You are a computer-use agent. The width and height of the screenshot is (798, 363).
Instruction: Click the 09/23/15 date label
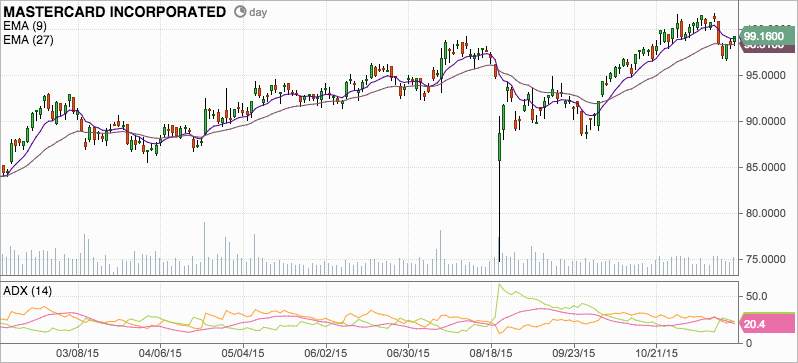click(x=574, y=353)
